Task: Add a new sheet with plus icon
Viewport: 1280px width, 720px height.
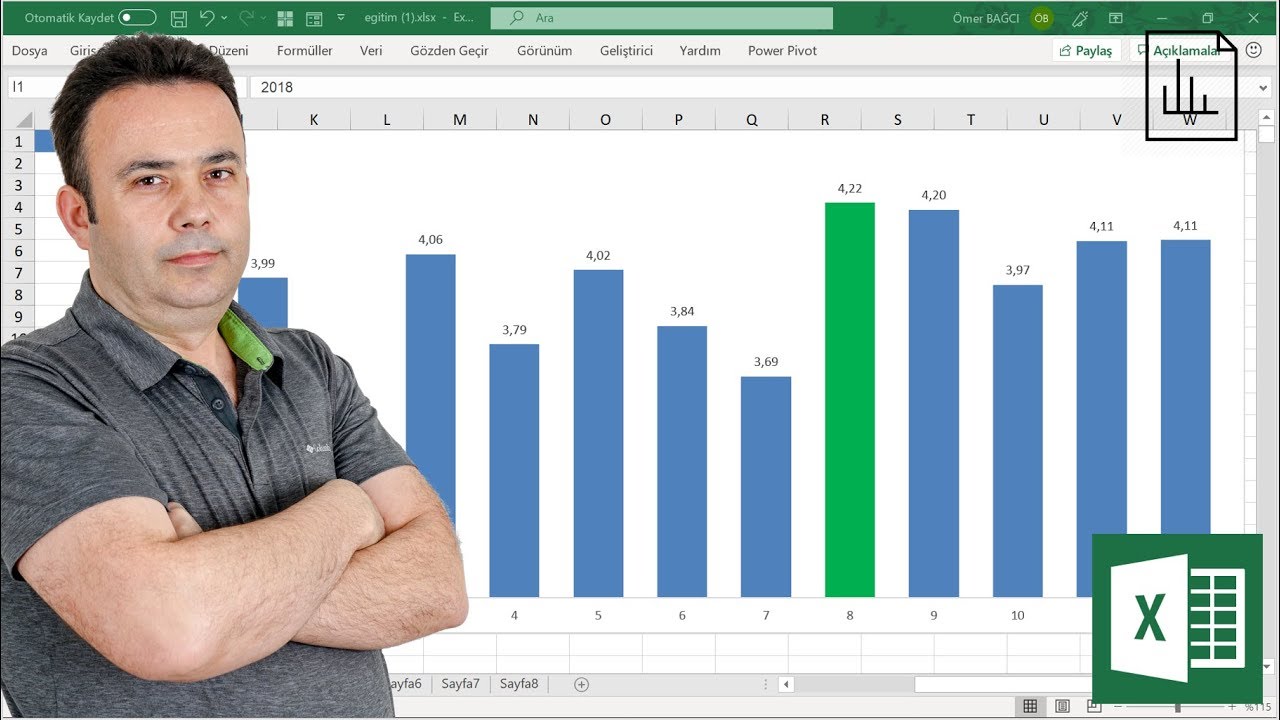Action: pos(581,684)
